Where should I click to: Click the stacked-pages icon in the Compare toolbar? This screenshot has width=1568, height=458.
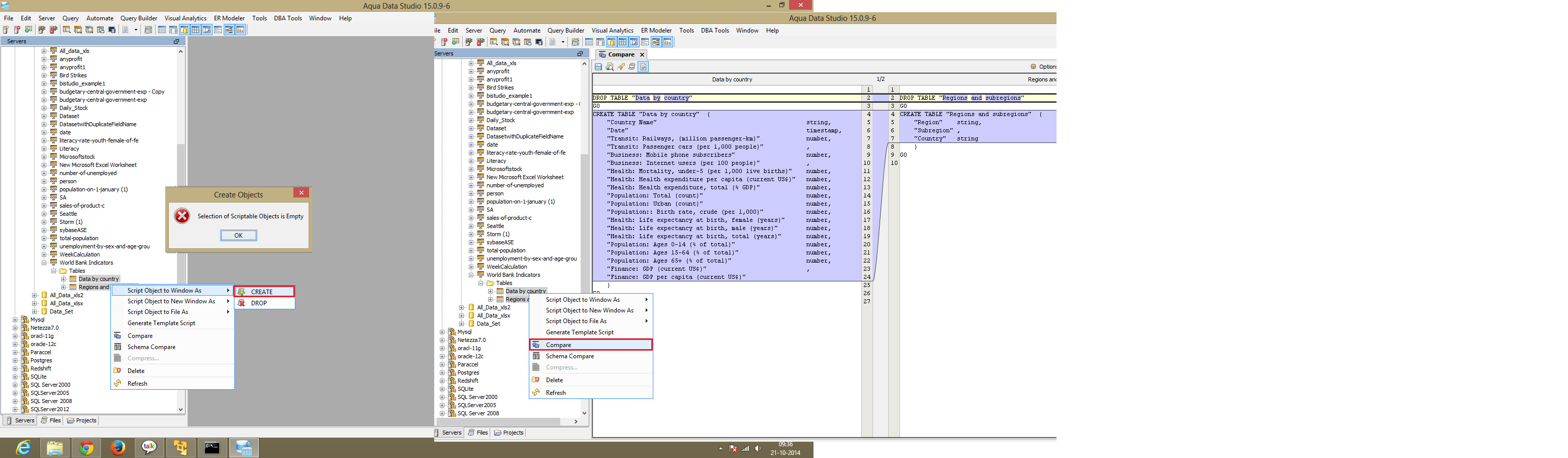(632, 67)
